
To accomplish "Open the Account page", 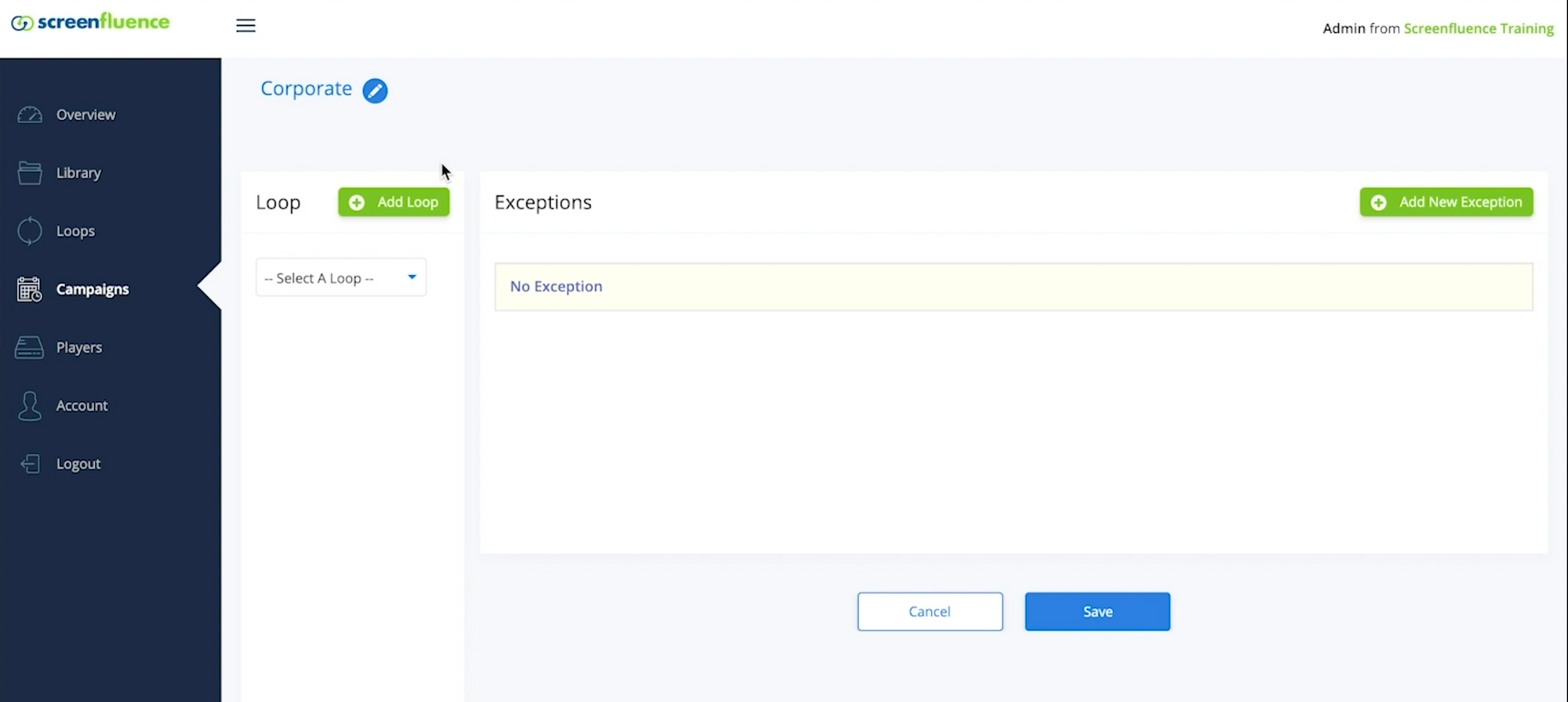I will (x=82, y=406).
